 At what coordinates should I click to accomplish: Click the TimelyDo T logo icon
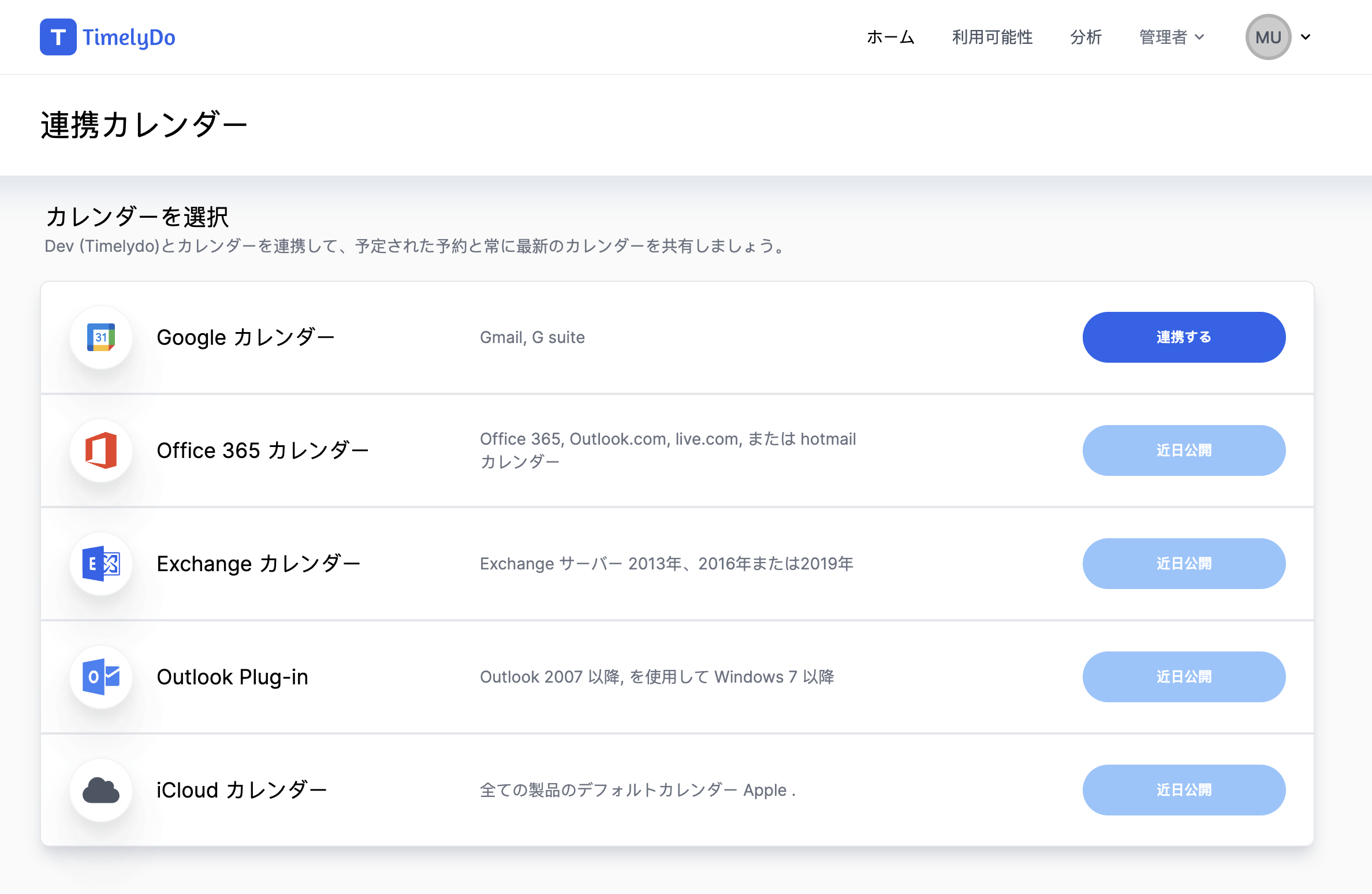pos(58,37)
